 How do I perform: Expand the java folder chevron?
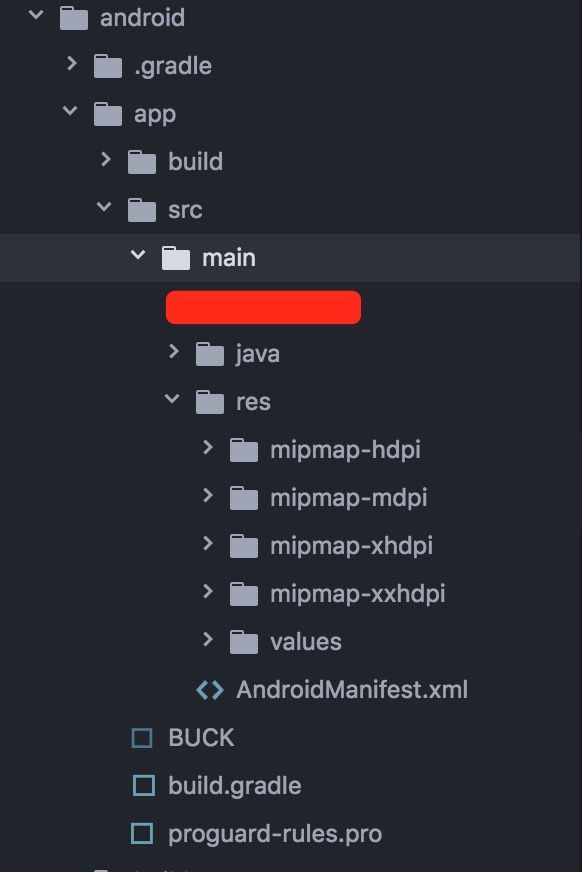(174, 351)
